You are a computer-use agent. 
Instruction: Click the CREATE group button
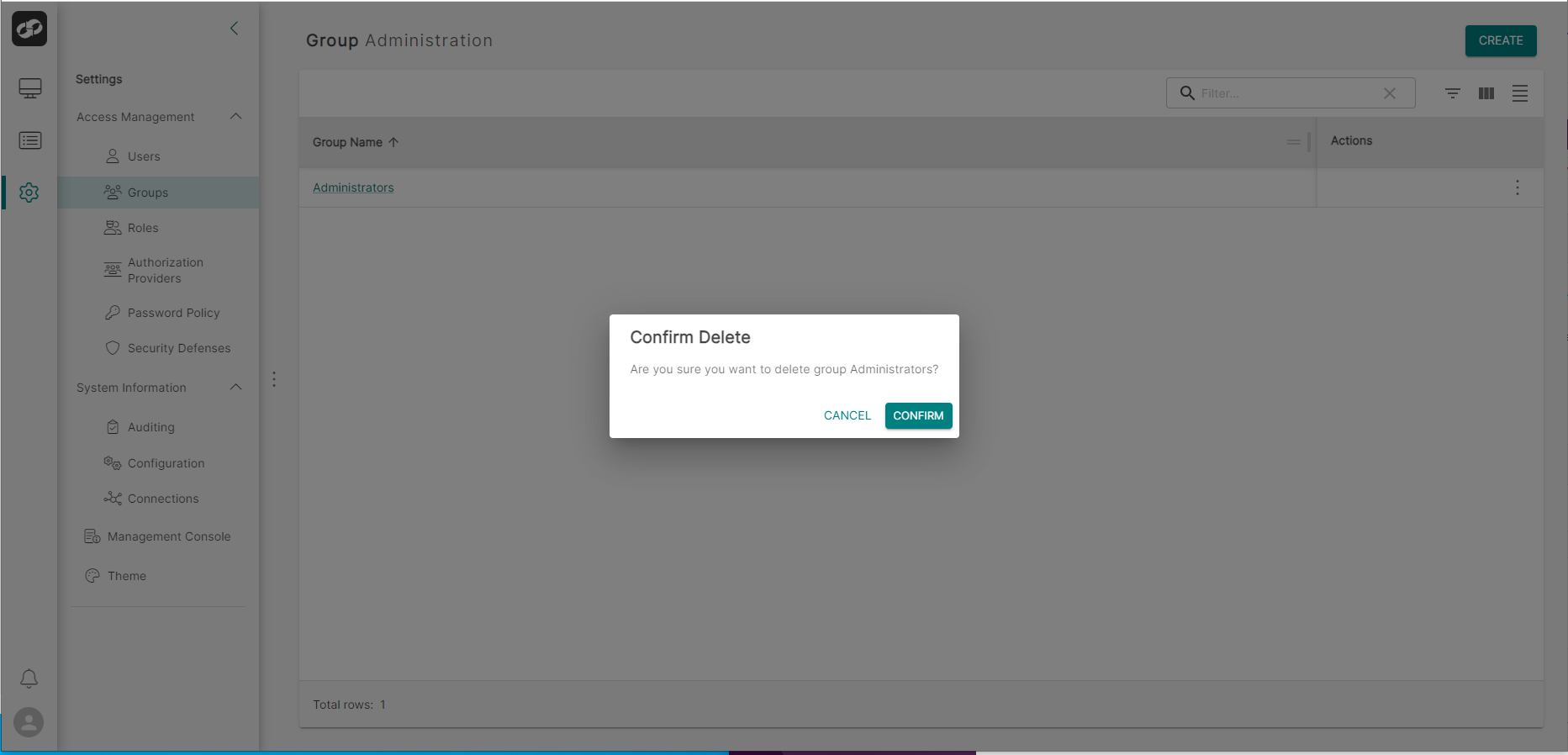1501,40
